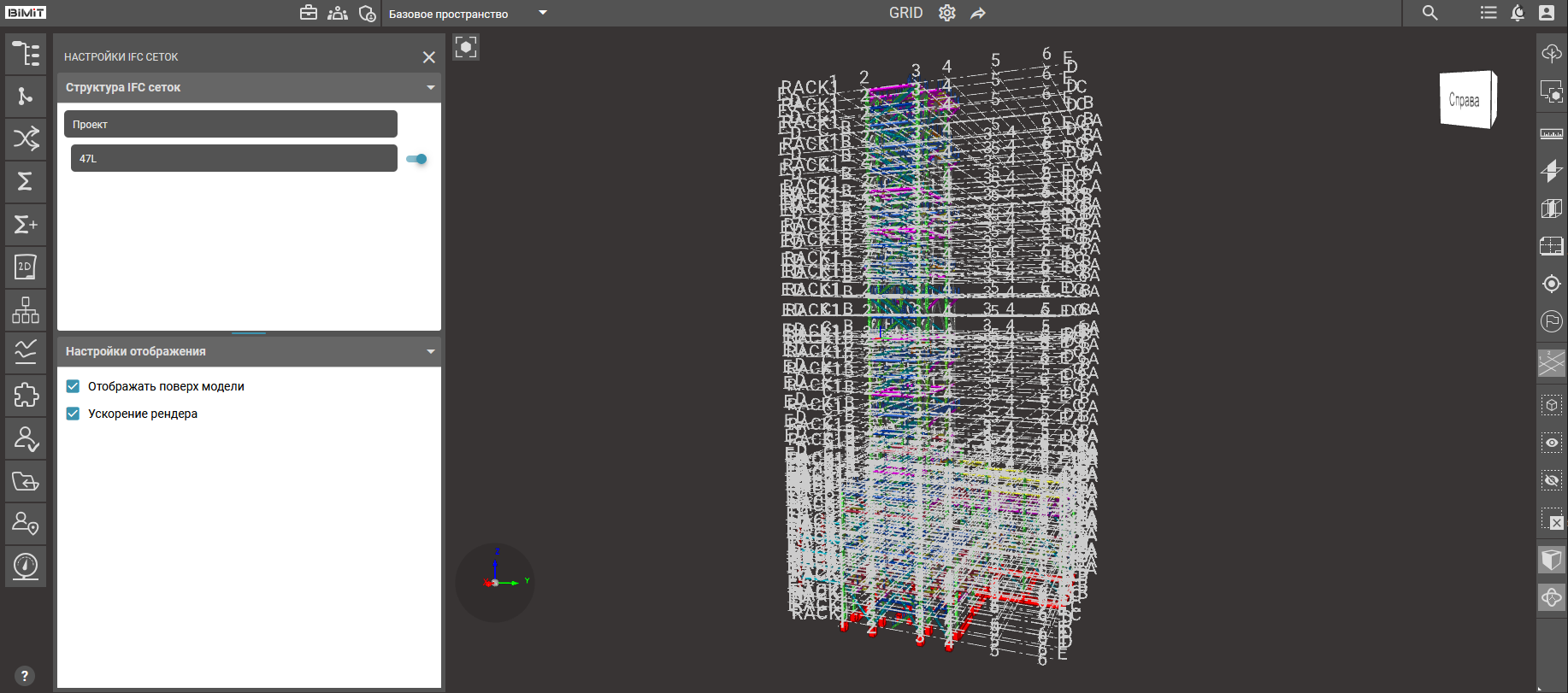Disable 'Ускорение рендера' checkbox
The image size is (1568, 693).
74,414
